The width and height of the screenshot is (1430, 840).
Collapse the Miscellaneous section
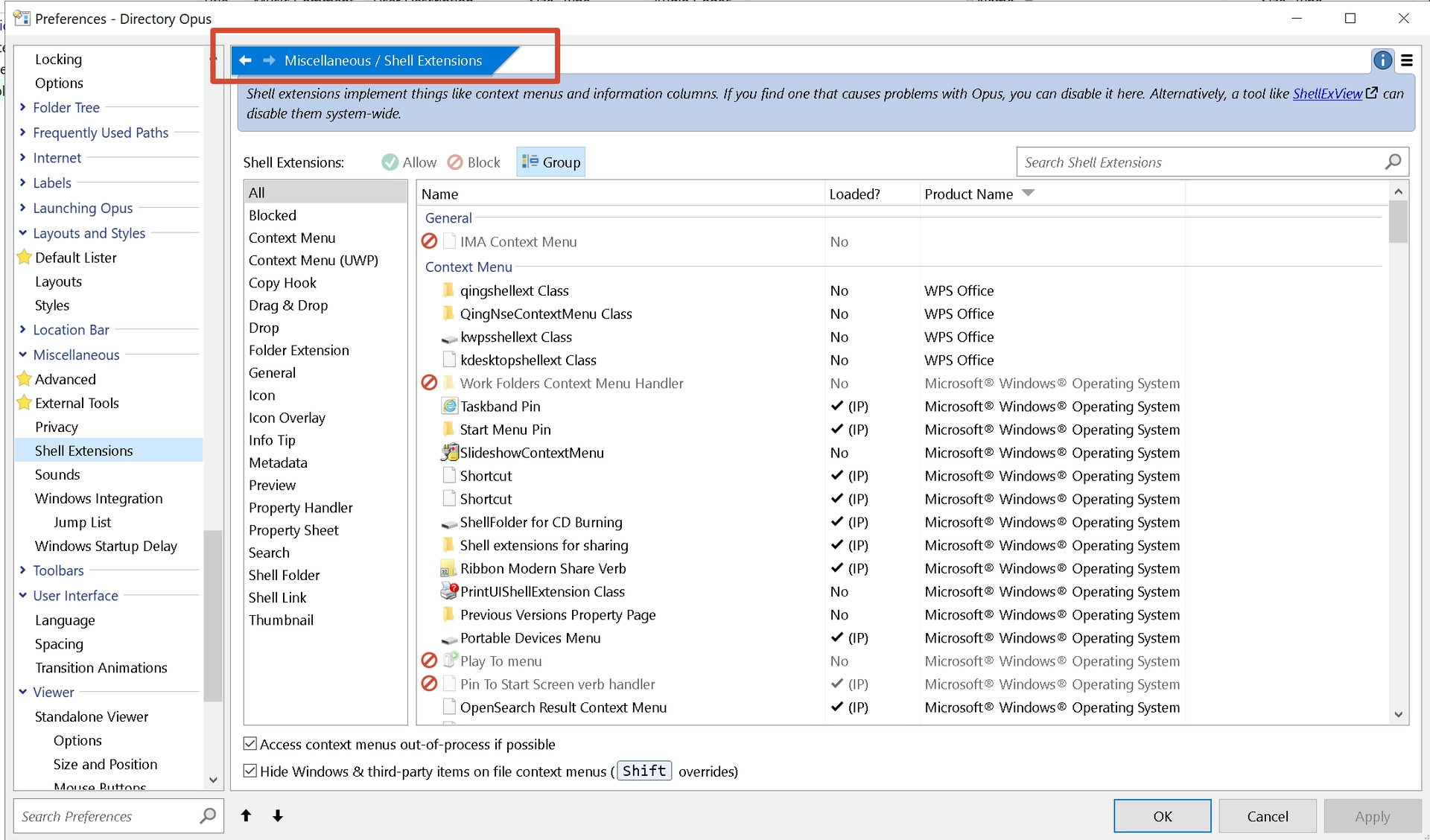click(x=22, y=354)
